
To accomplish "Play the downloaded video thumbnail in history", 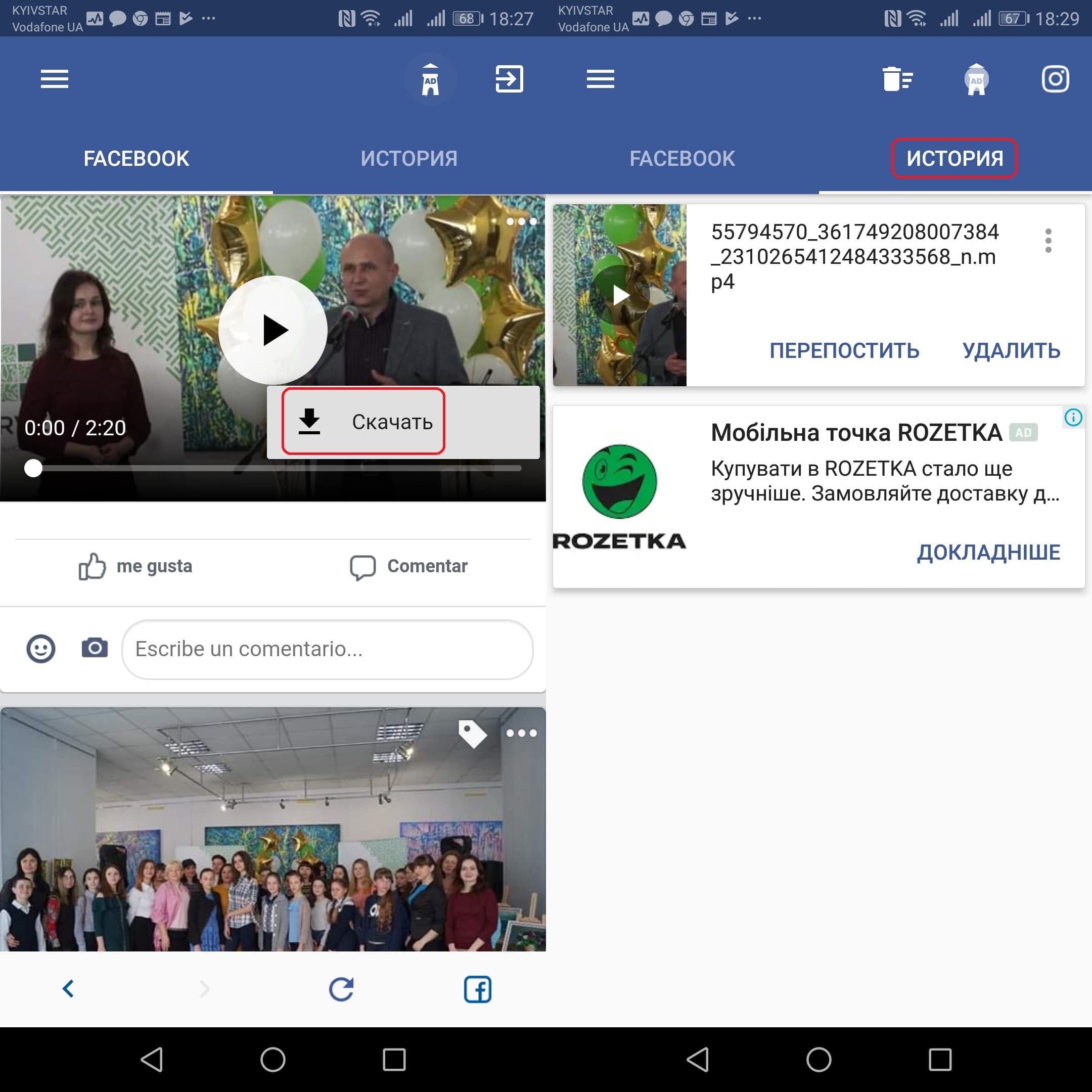I will coord(619,295).
